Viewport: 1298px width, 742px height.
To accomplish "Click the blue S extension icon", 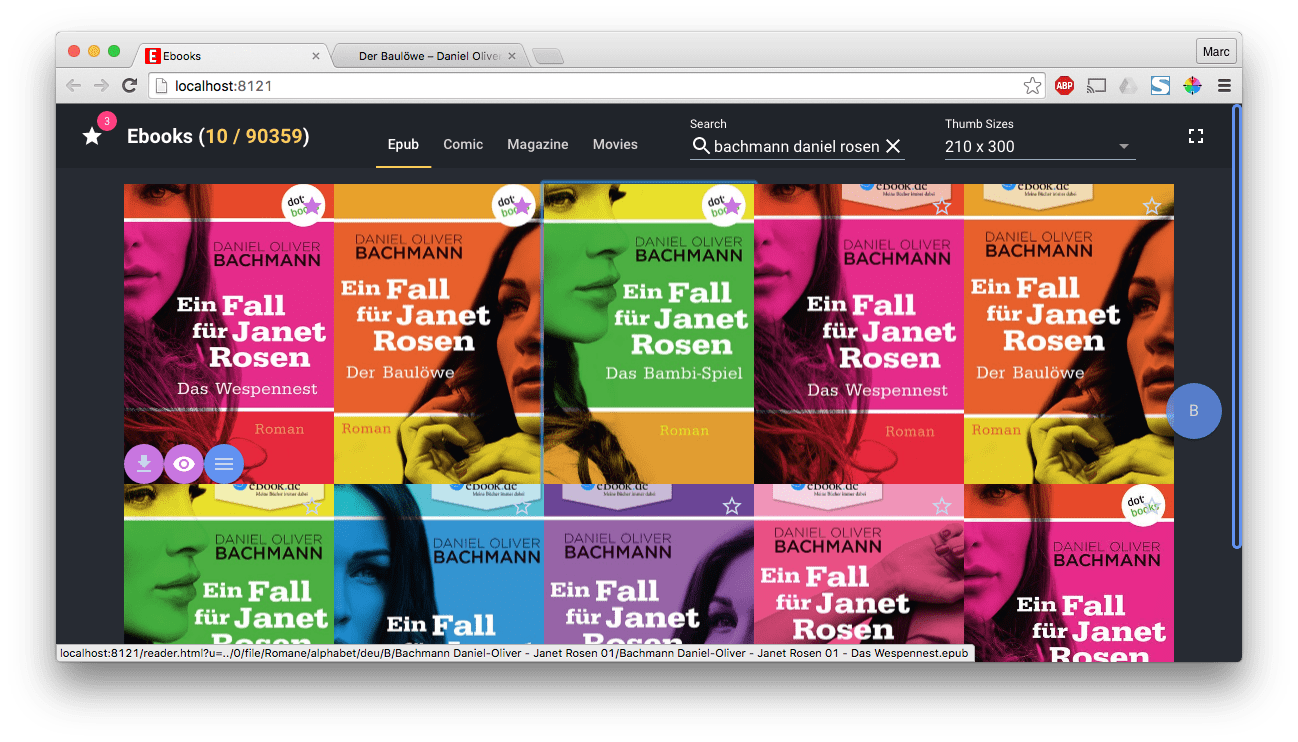I will [x=1160, y=86].
